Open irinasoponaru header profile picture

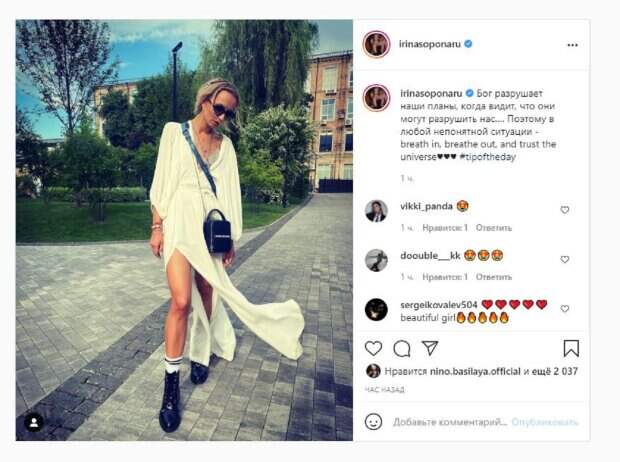pyautogui.click(x=376, y=44)
